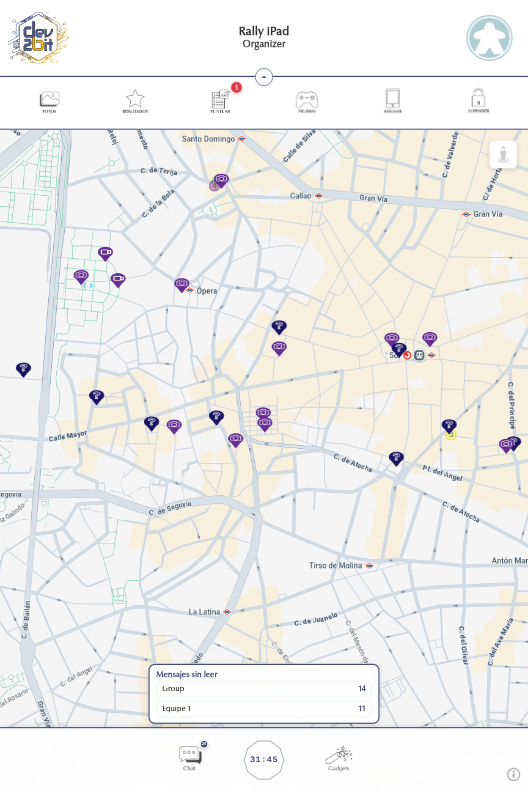Select the camera pin below C. del Príncipe
528x792 pixels.
point(506,445)
